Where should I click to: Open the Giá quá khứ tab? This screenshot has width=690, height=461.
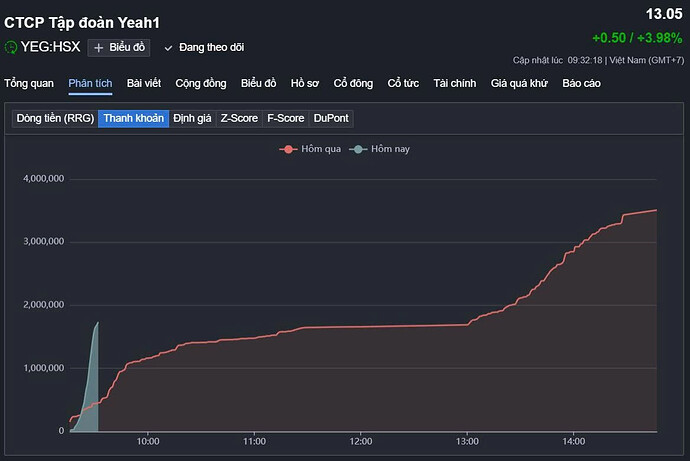point(519,83)
